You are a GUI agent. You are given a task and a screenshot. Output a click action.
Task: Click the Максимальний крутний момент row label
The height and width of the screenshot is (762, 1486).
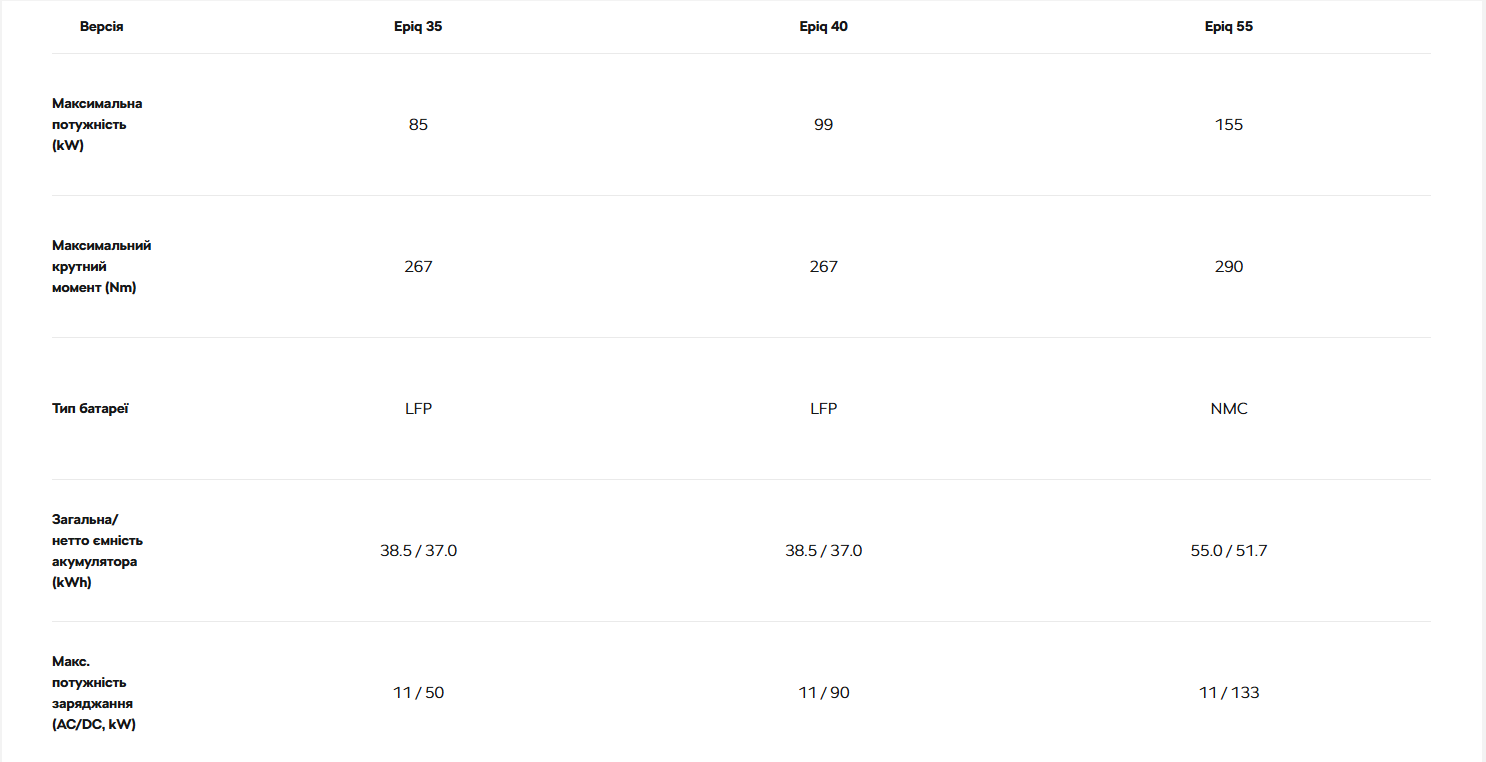pyautogui.click(x=101, y=267)
